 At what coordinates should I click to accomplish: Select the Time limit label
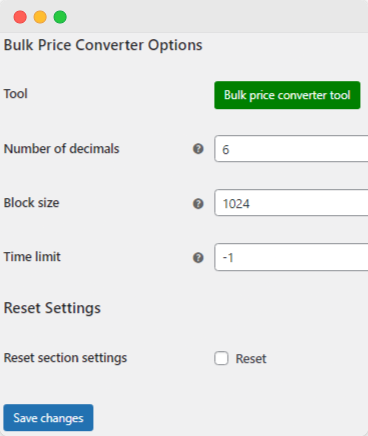(x=32, y=257)
